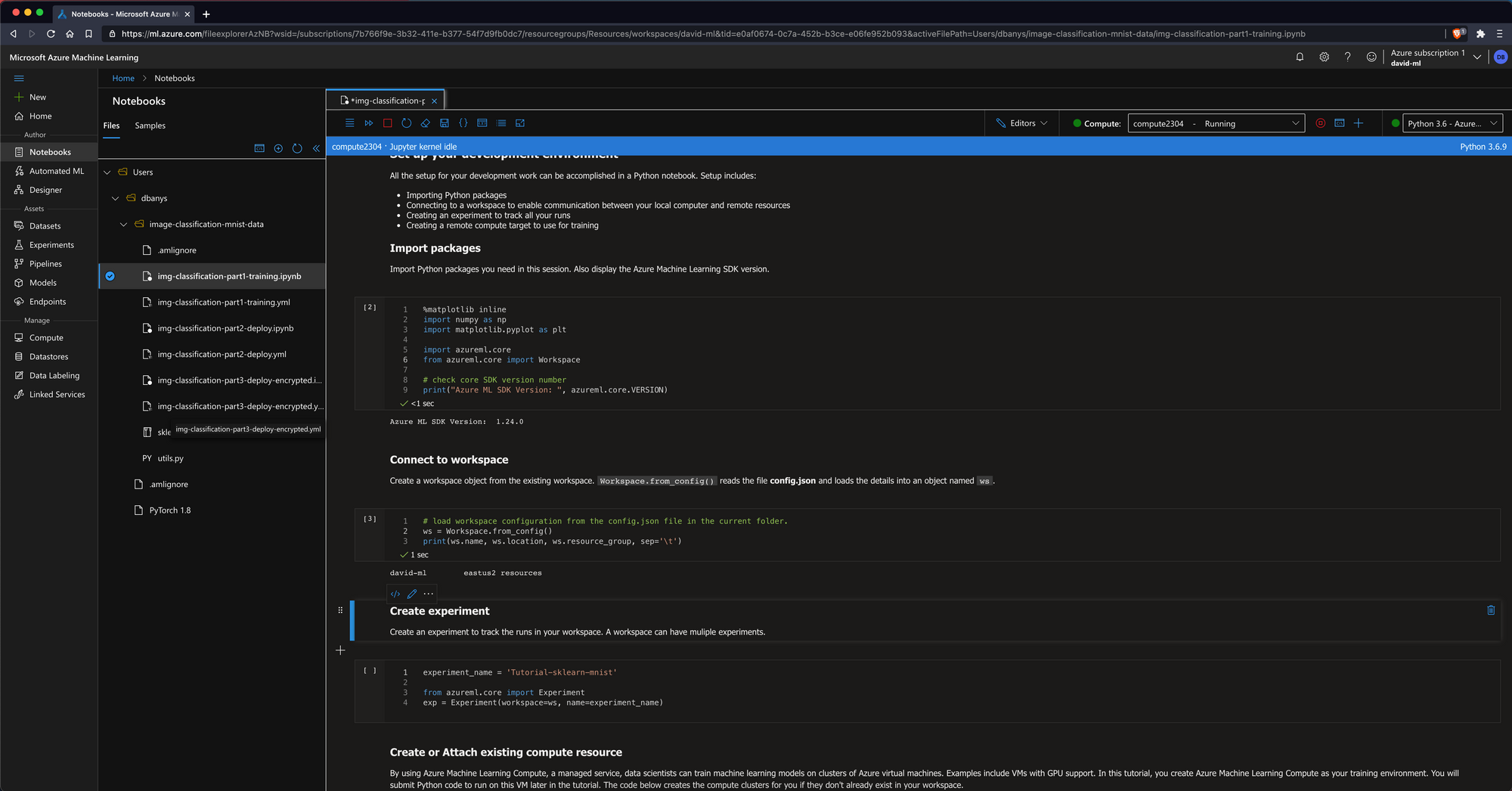Image resolution: width=1512 pixels, height=791 pixels.
Task: Open terminal icon next to compute selector
Action: [x=1340, y=123]
